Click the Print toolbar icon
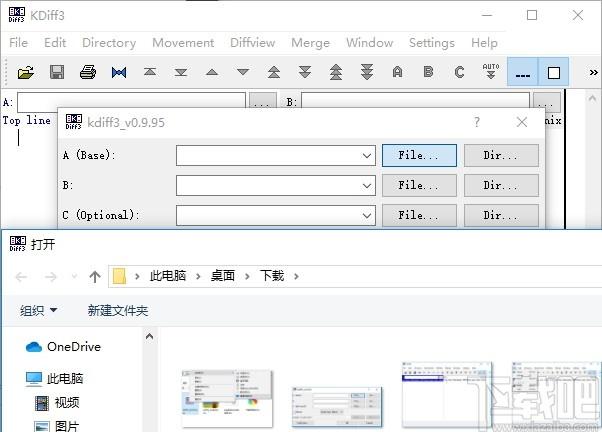Viewport: 602px width, 432px height. pyautogui.click(x=88, y=72)
